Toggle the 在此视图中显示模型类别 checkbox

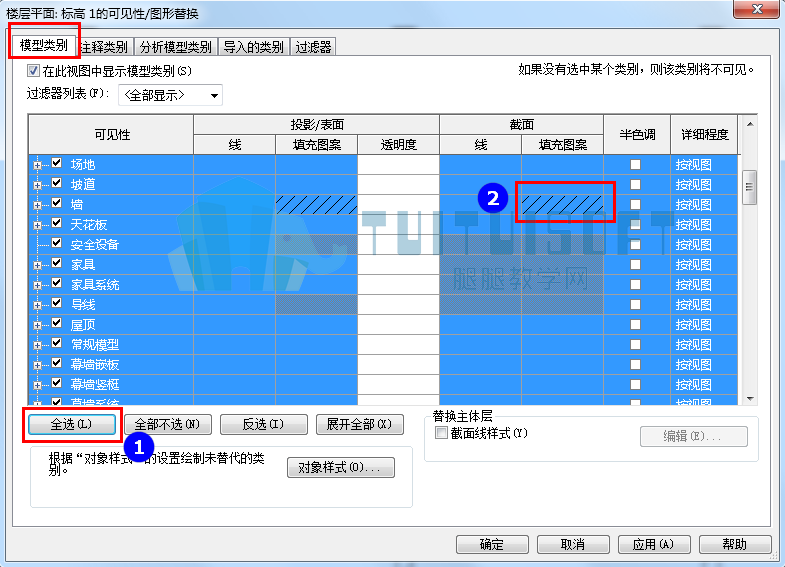tap(34, 71)
